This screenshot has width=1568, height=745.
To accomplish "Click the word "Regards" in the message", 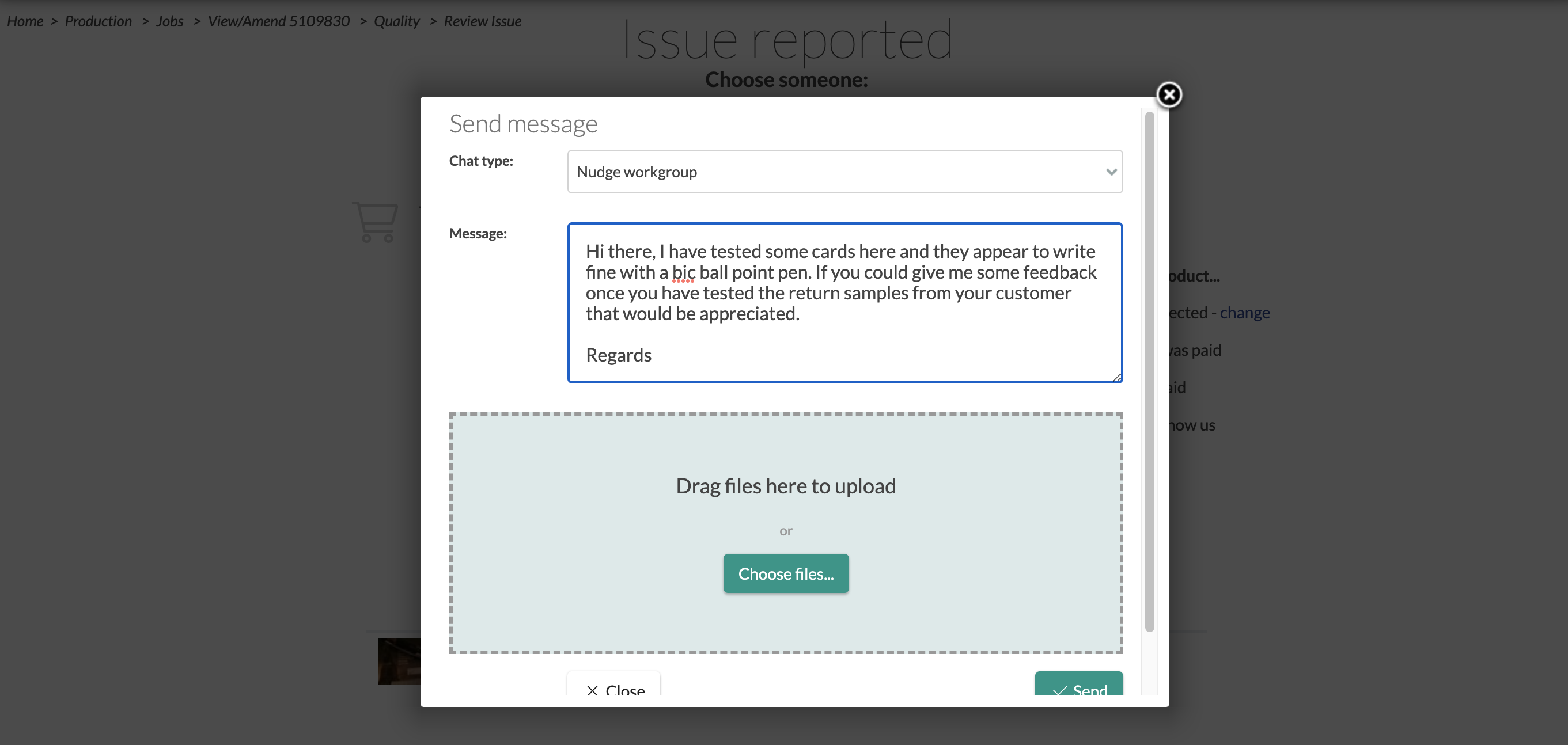I will [x=618, y=355].
